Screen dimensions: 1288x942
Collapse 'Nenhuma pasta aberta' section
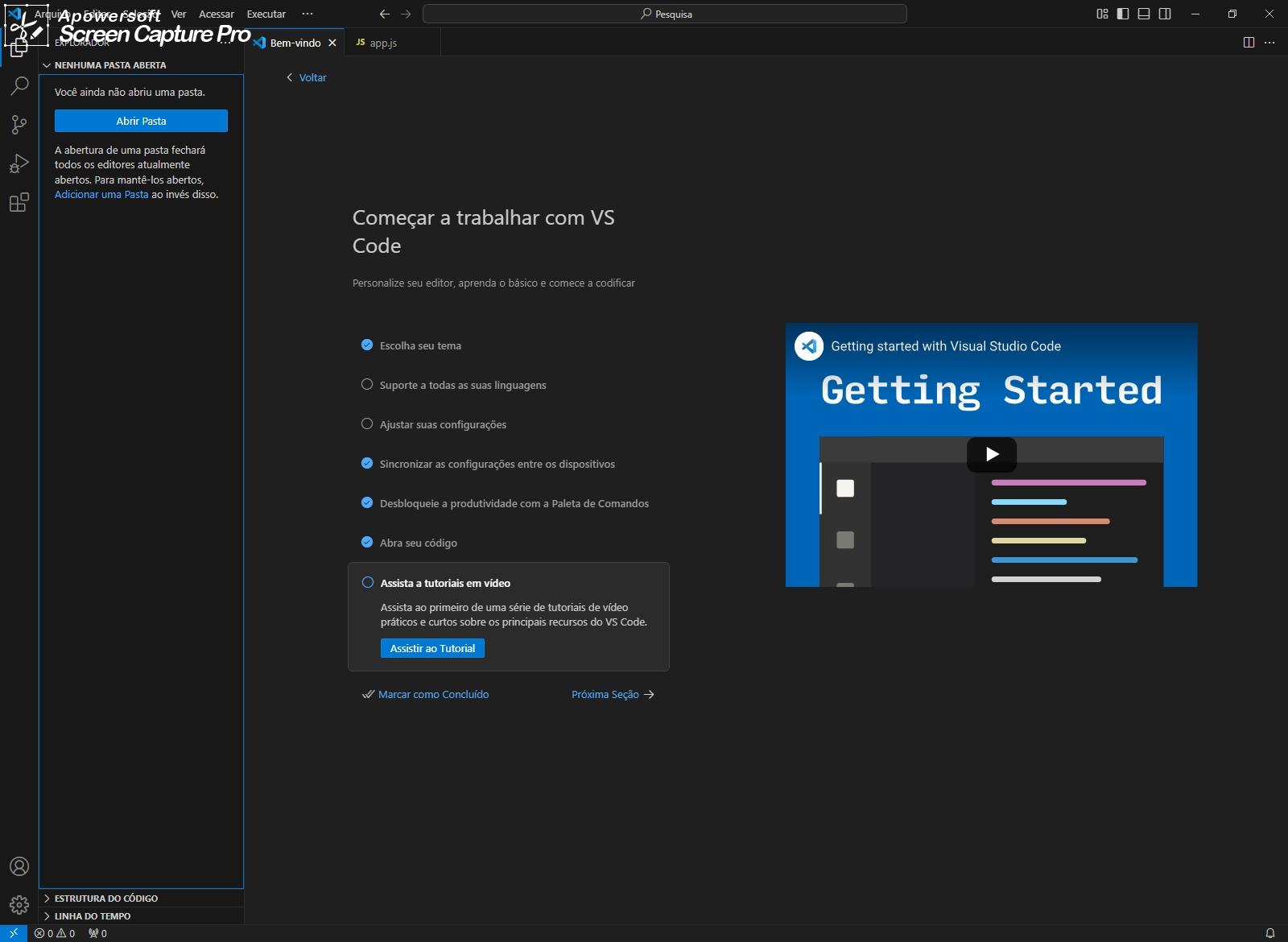141,65
